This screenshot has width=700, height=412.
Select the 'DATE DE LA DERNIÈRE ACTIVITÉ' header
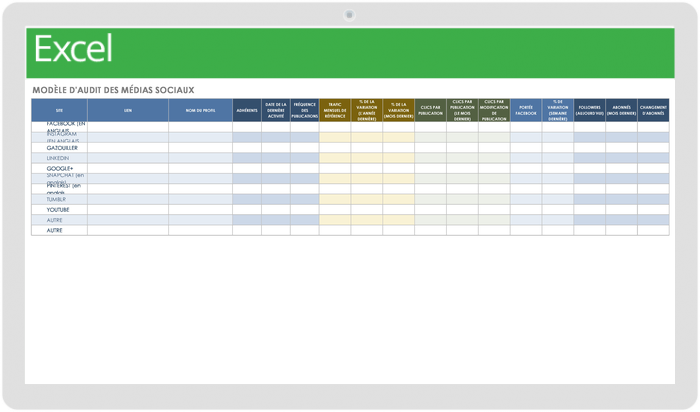[x=276, y=110]
